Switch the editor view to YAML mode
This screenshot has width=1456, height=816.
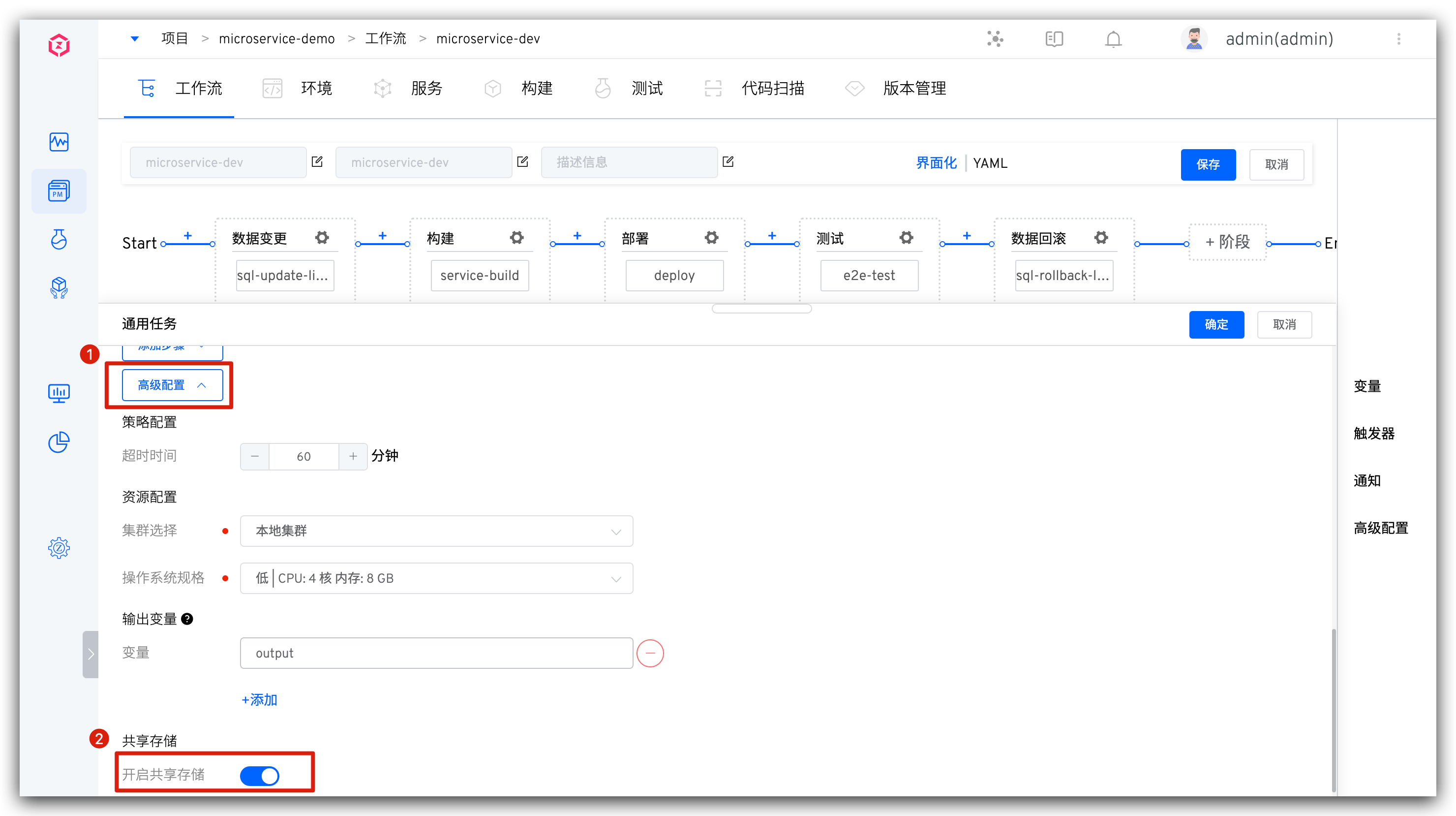[990, 163]
